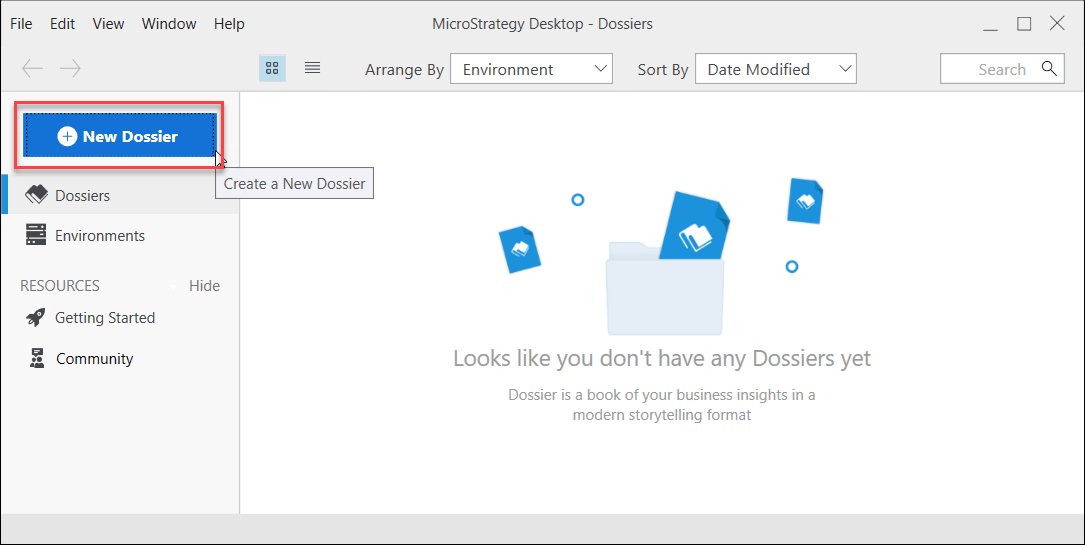Click the Dossiers stacked-books icon

[x=36, y=195]
